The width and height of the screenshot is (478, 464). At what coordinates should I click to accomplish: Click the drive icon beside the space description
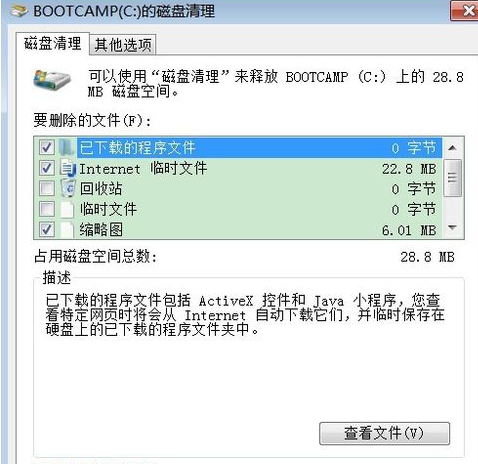(52, 80)
